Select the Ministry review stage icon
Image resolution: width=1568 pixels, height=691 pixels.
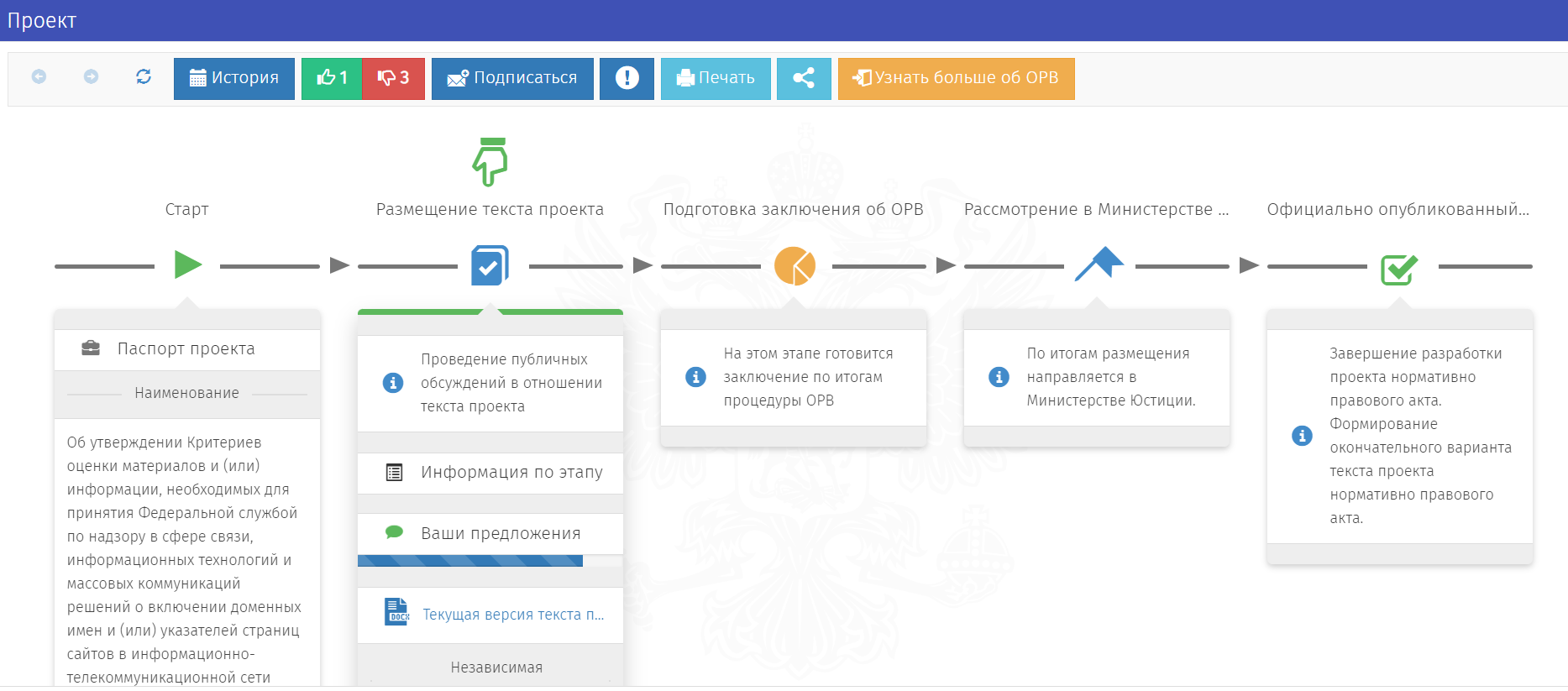click(1099, 264)
